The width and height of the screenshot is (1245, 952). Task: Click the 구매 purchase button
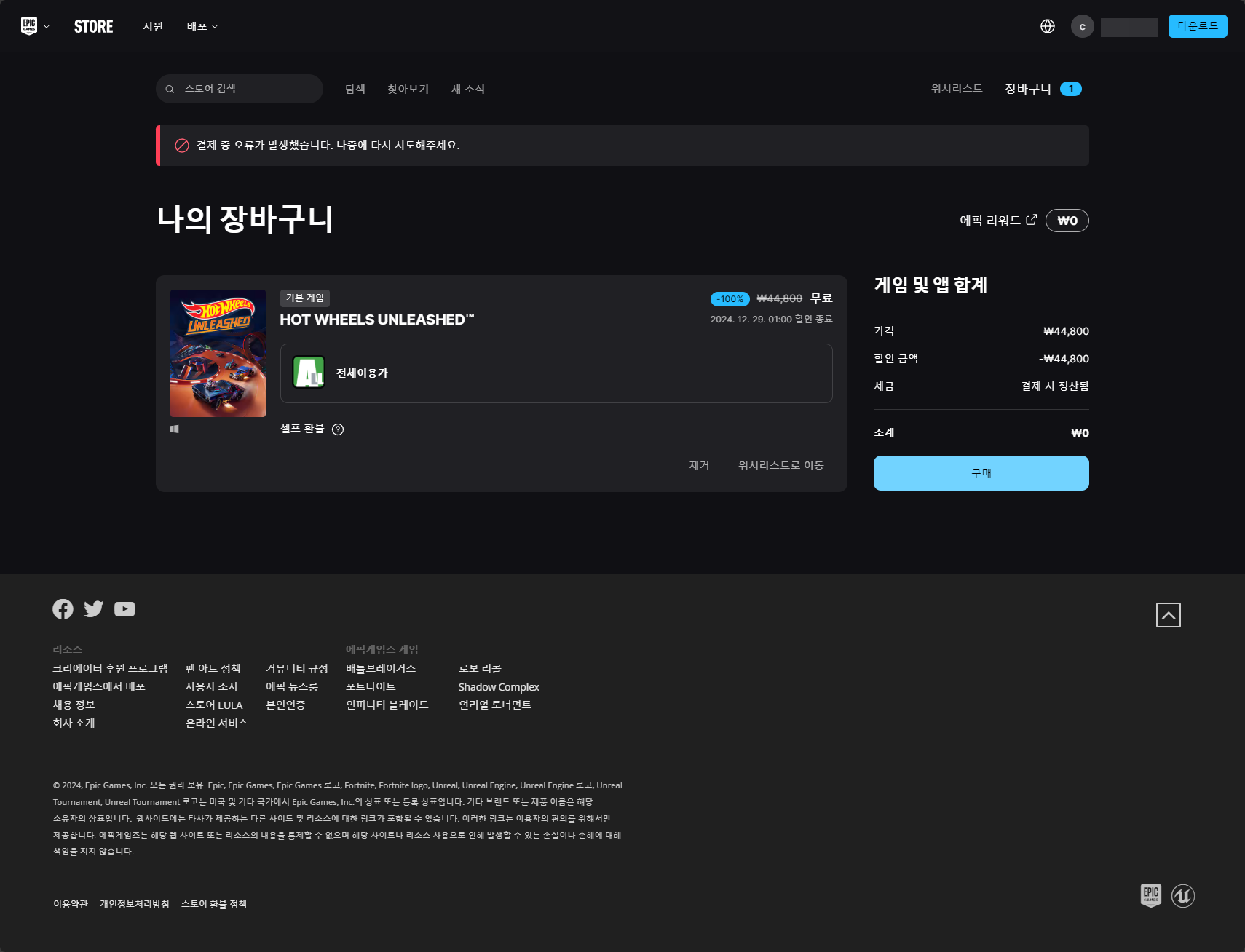(981, 473)
